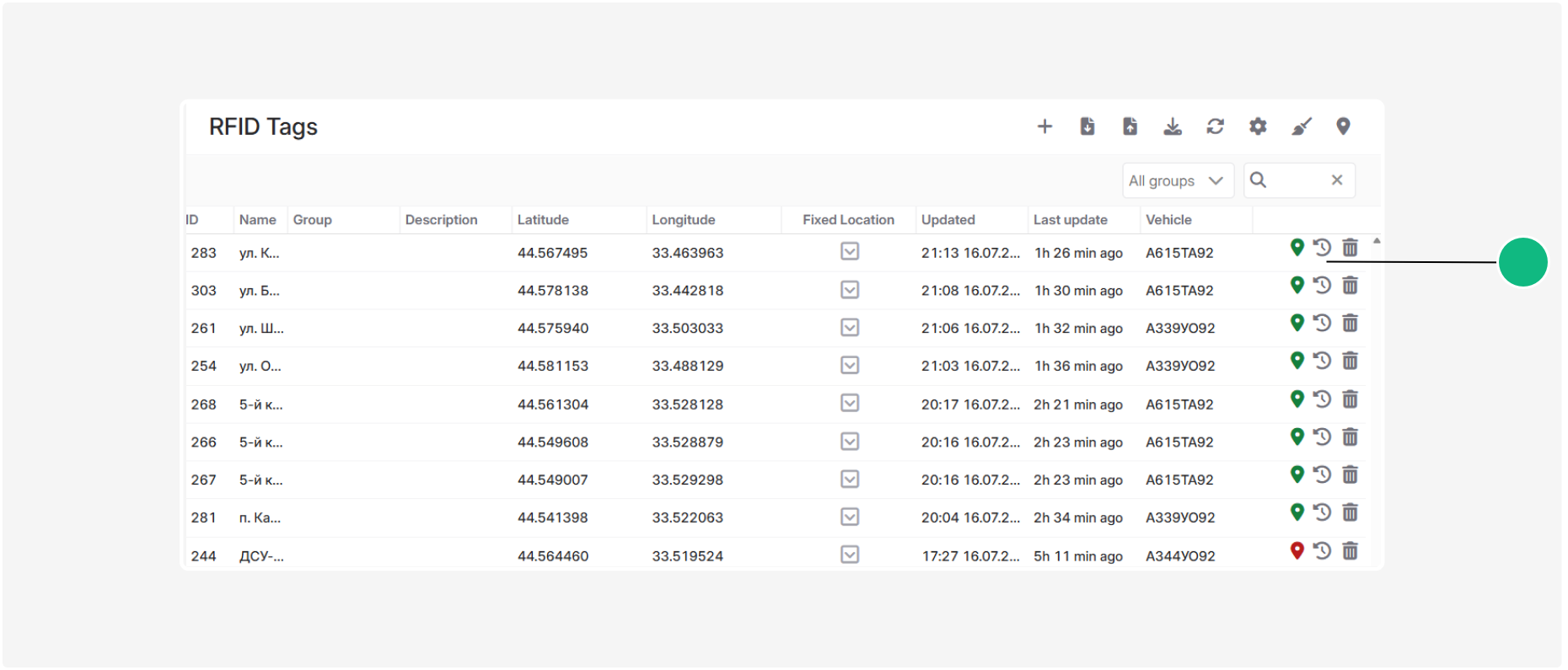The width and height of the screenshot is (1568, 670).
Task: Show history for tag 303
Action: [x=1323, y=285]
